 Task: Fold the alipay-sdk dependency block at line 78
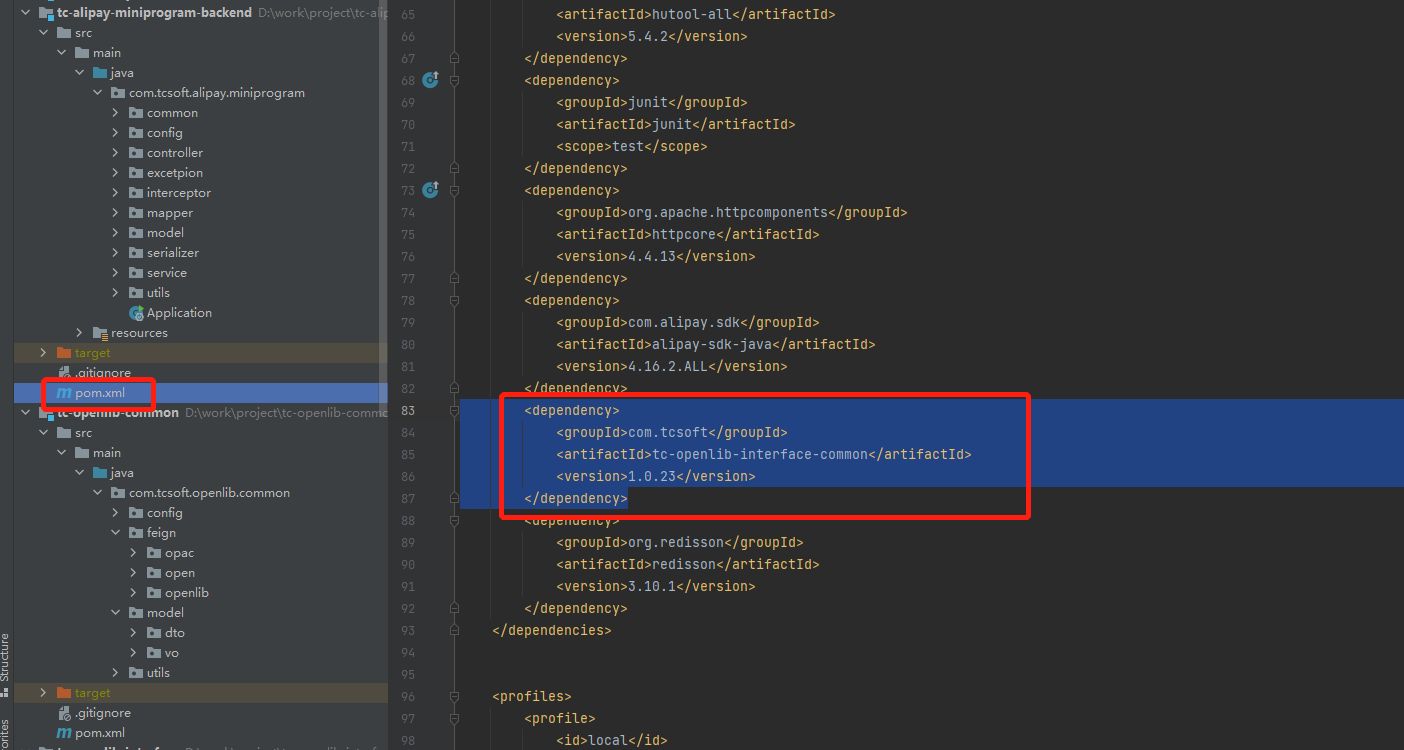click(x=454, y=300)
